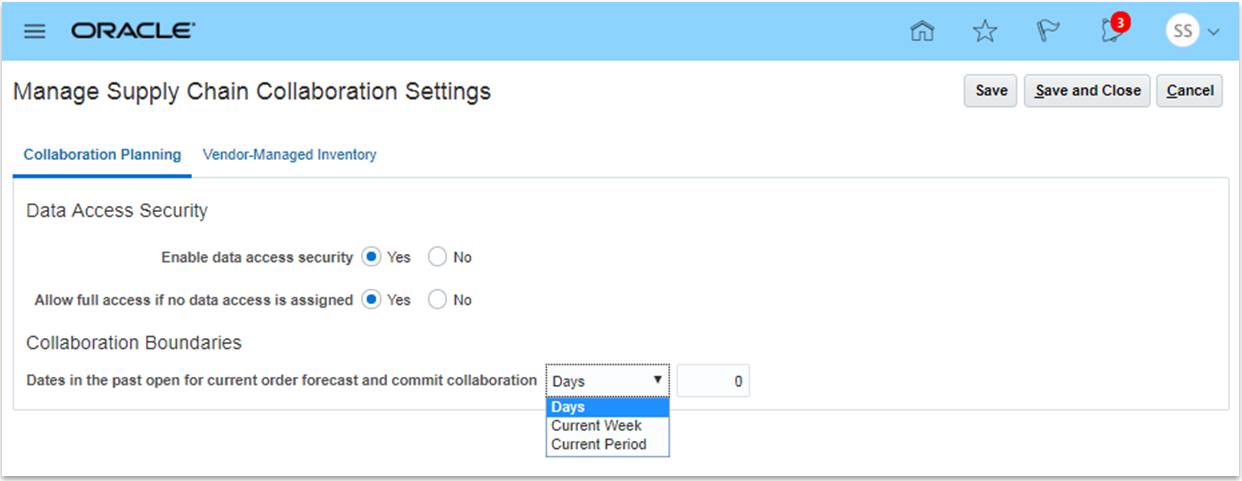This screenshot has width=1242, height=481.
Task: Switch to Vendor-Managed Inventory tab
Action: tap(289, 155)
